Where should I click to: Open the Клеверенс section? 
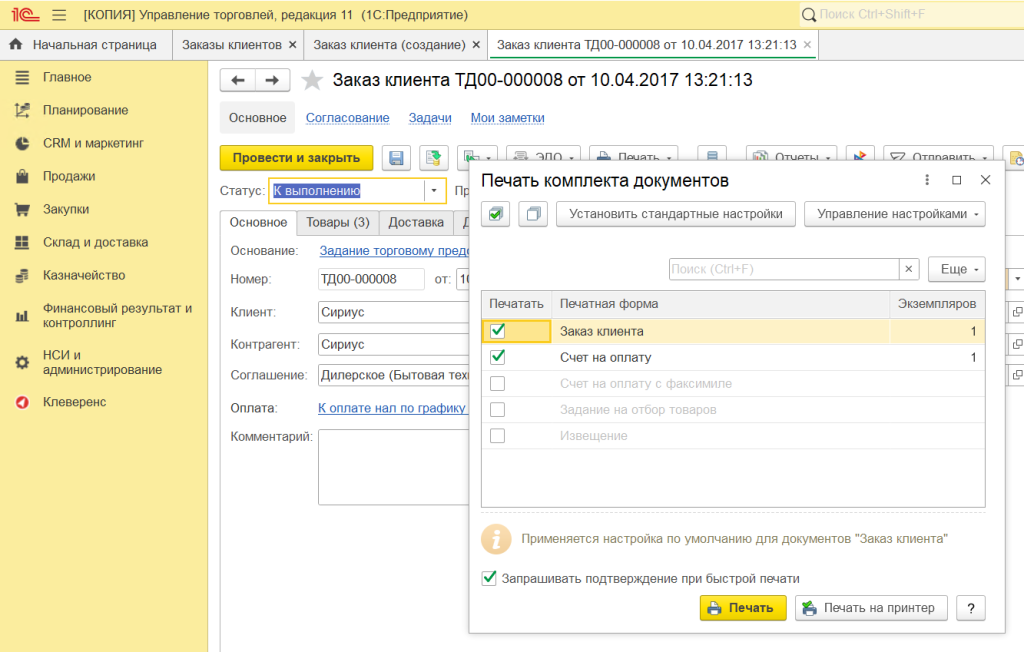pyautogui.click(x=74, y=402)
